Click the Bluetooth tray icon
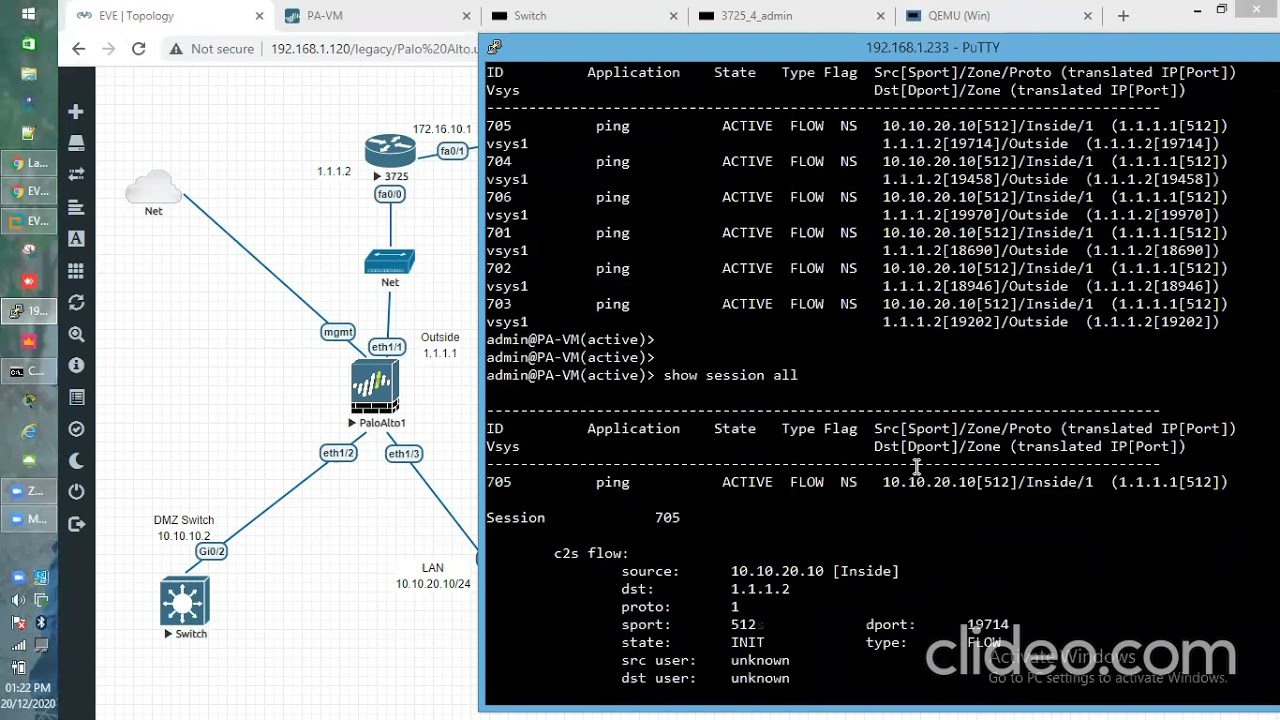 (x=41, y=623)
